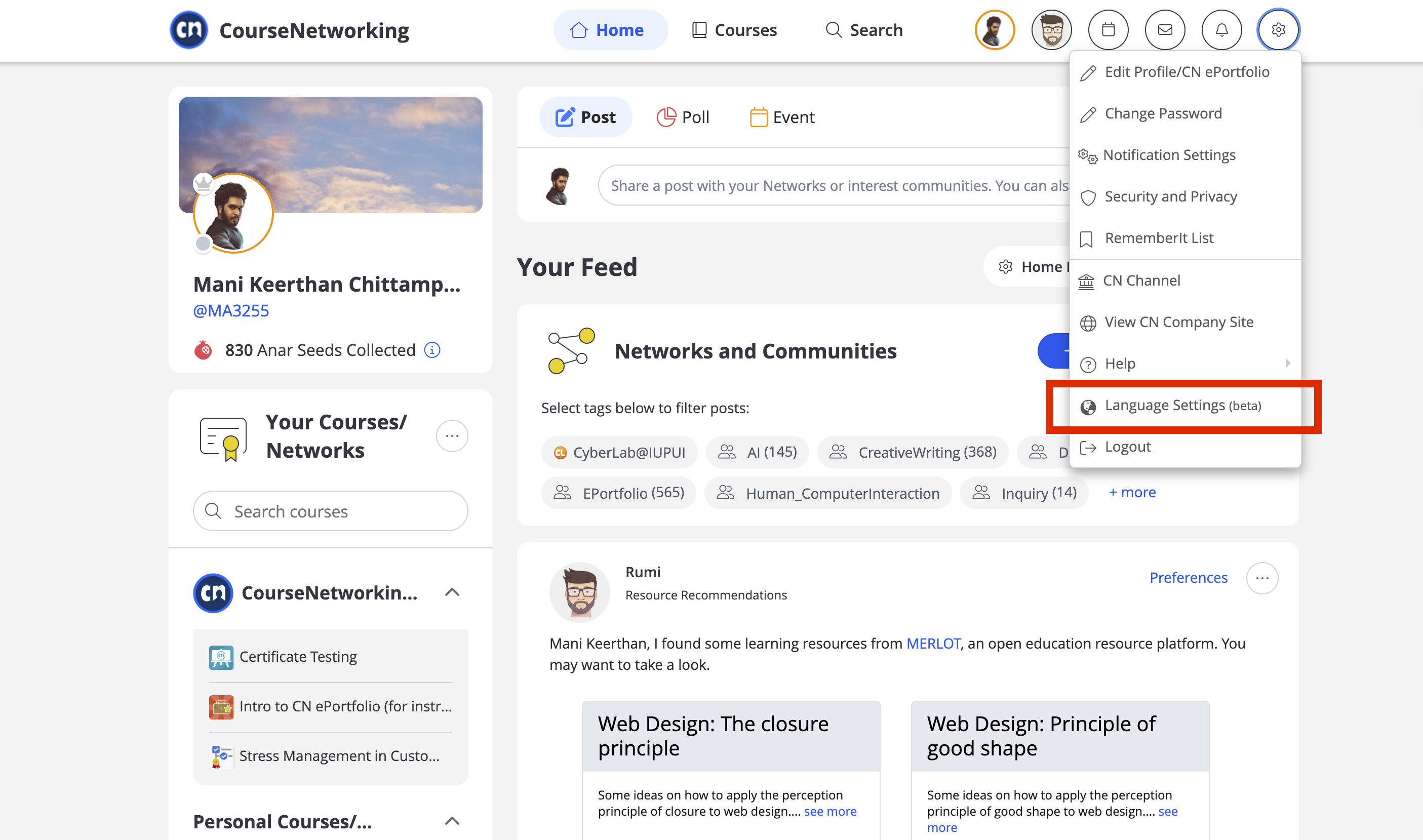This screenshot has height=840, width=1423.
Task: Click the CourseNetworking group logo in sidebar
Action: click(213, 593)
